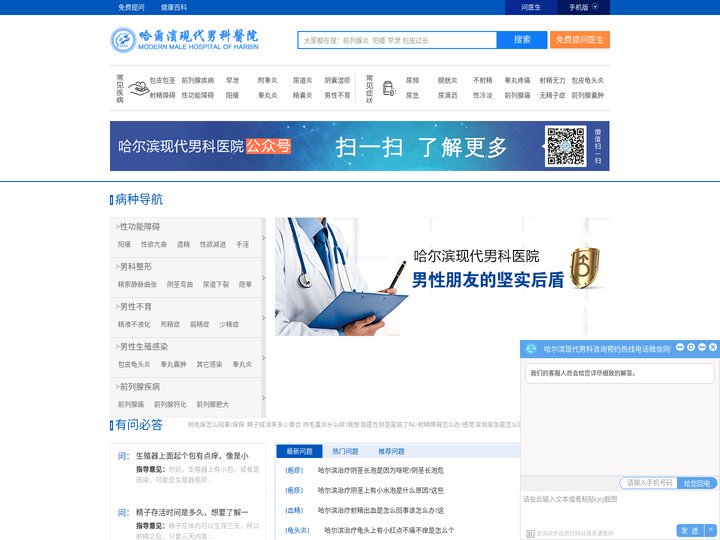Expand the 男科整形 category arrow
Screen dimensions: 720x540
[264, 278]
